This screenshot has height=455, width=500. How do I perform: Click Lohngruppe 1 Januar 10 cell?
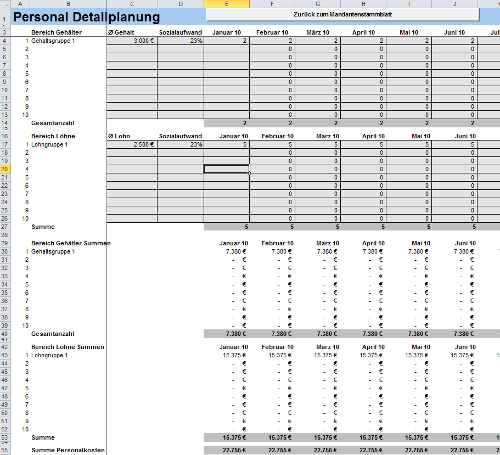[x=227, y=144]
